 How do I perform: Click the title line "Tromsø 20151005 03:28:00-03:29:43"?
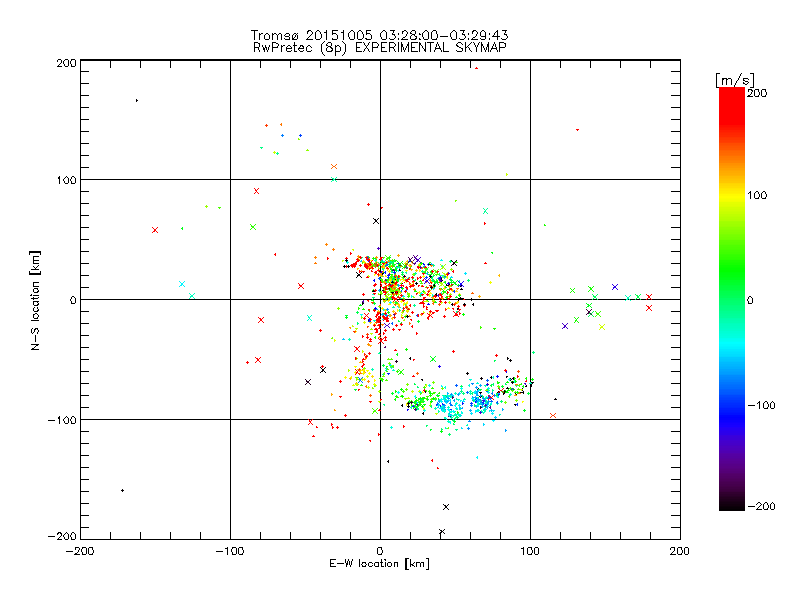click(379, 35)
